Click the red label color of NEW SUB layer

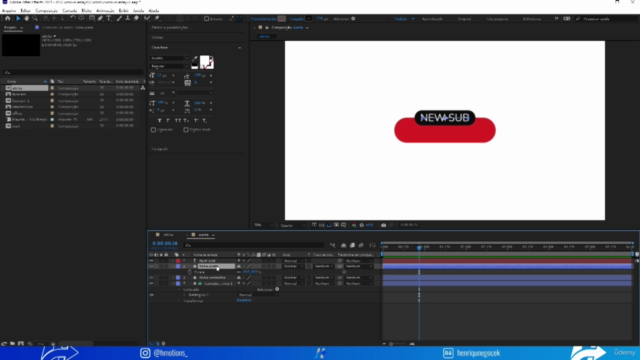pos(178,261)
